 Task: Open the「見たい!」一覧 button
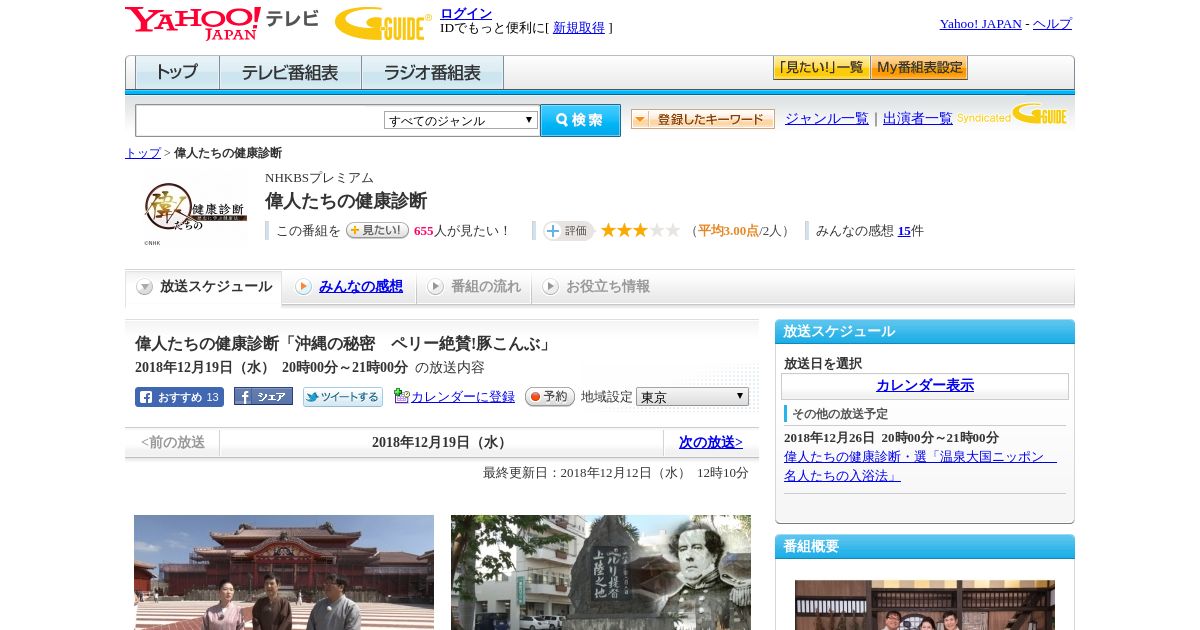[821, 68]
